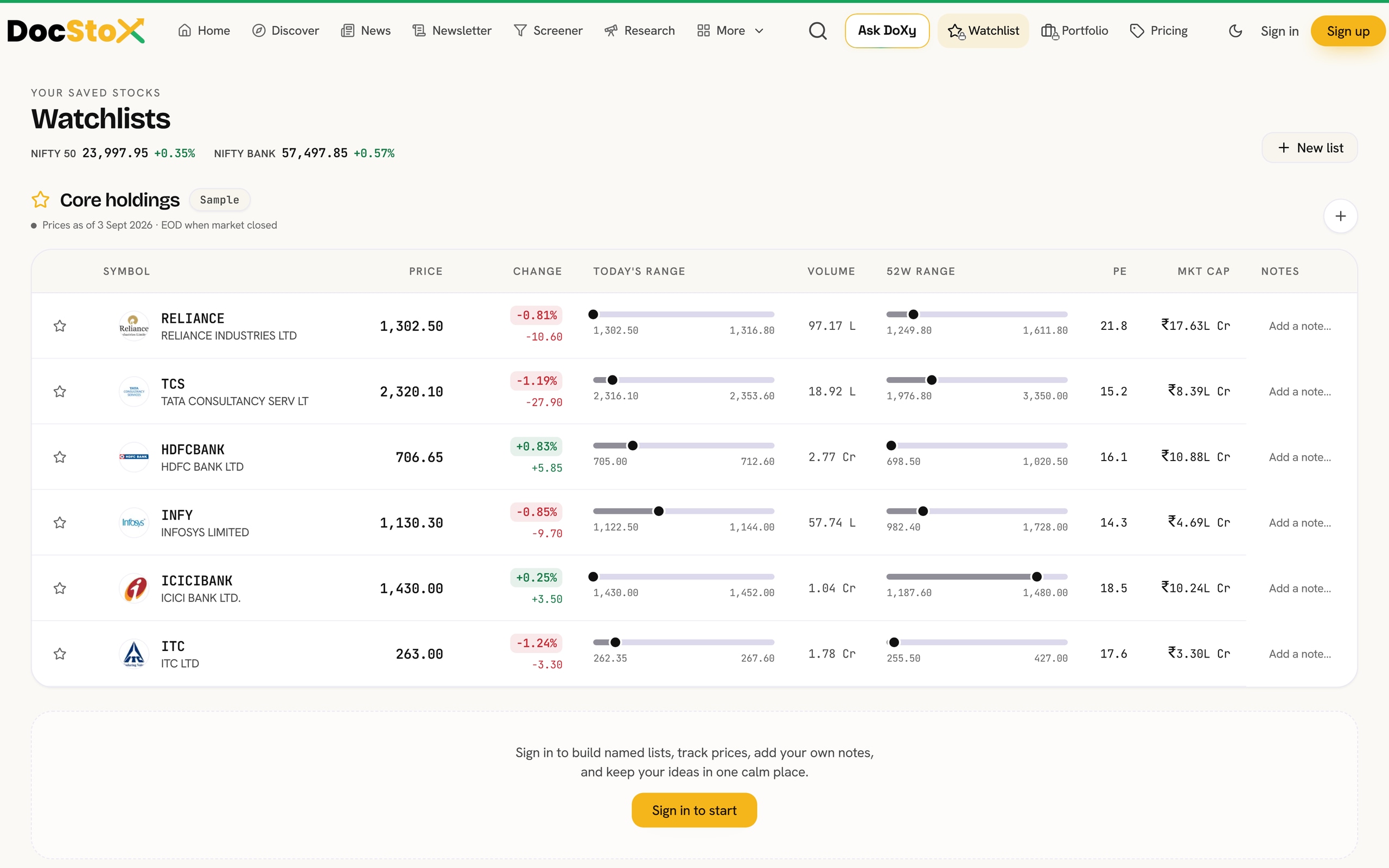The height and width of the screenshot is (868, 1389).
Task: Click the MKT CAP column header
Action: coord(1203,272)
